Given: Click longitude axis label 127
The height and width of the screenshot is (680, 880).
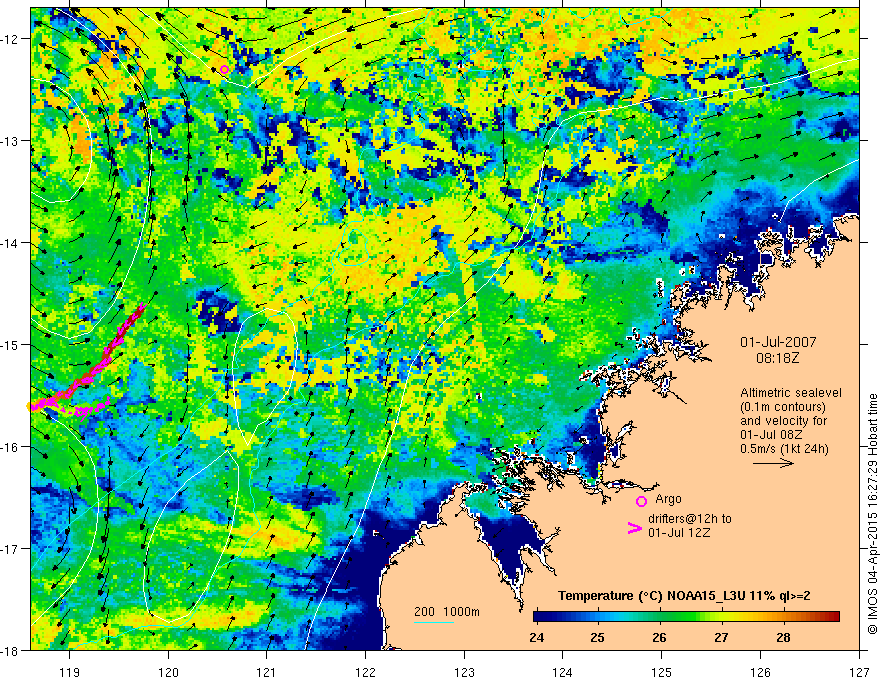Looking at the screenshot, I should 859,672.
